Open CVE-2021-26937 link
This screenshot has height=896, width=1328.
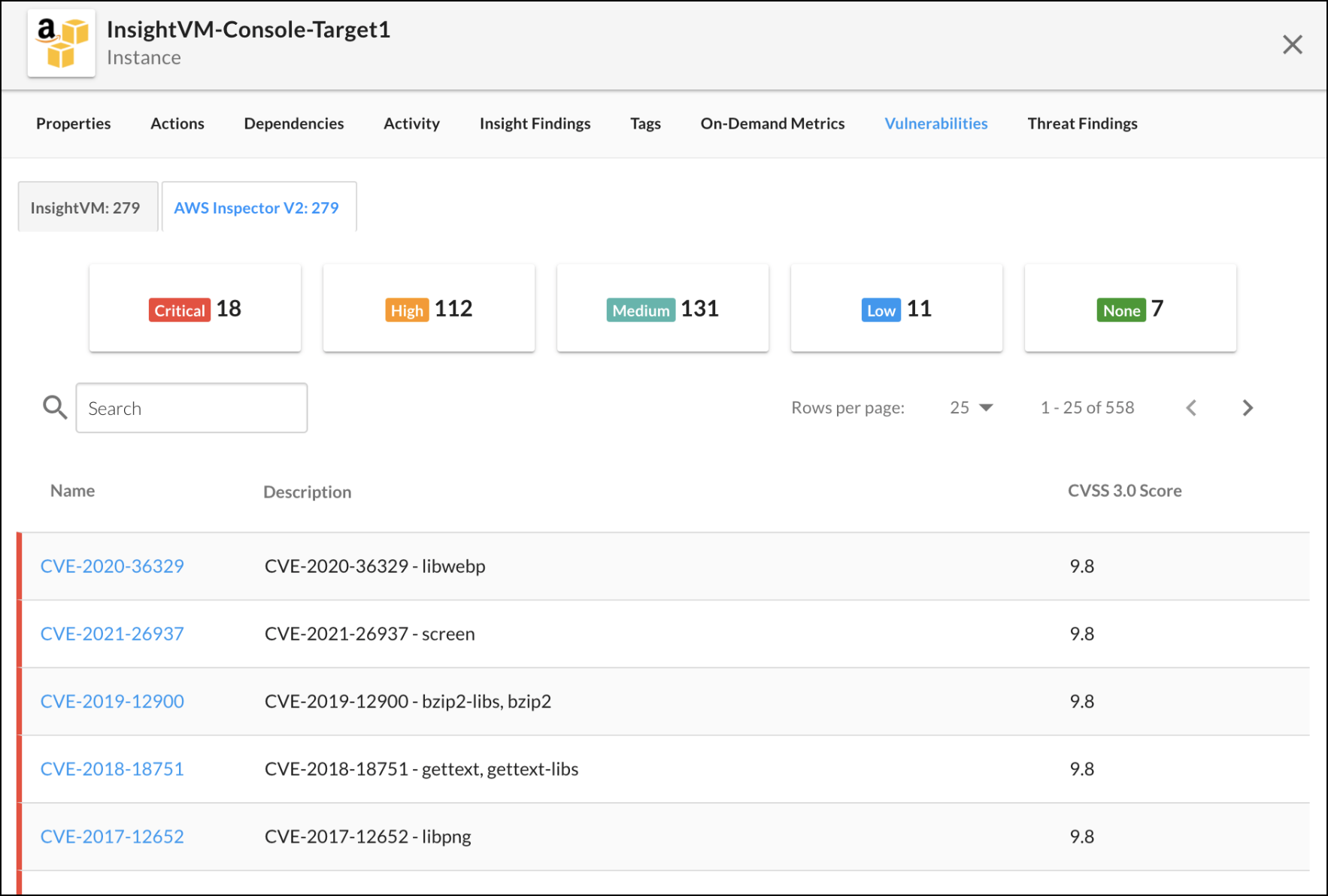(112, 634)
